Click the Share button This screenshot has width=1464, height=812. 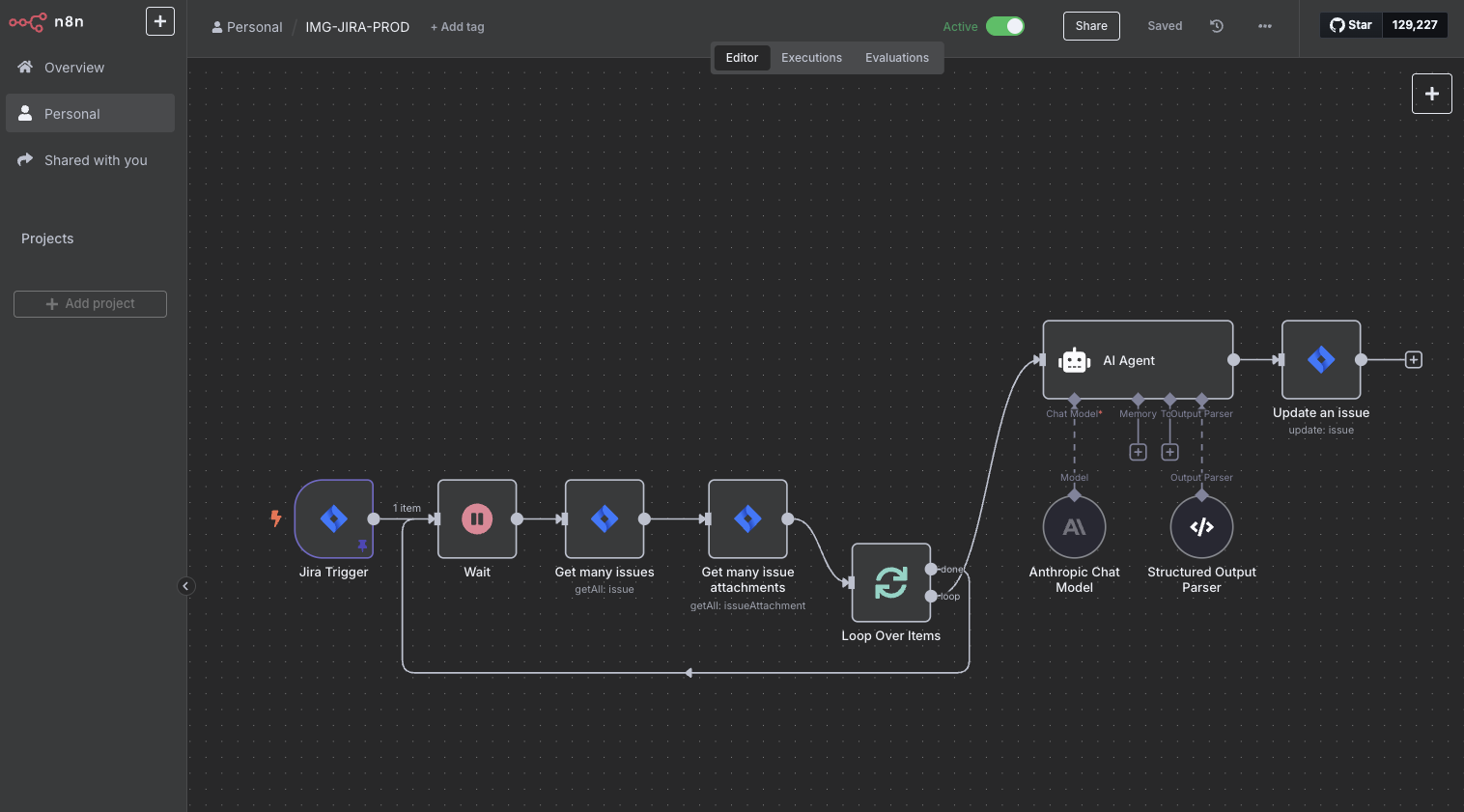tap(1091, 26)
